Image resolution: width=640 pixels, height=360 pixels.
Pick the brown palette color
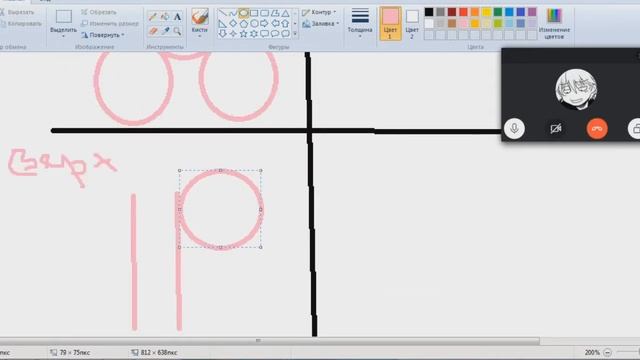452,24
